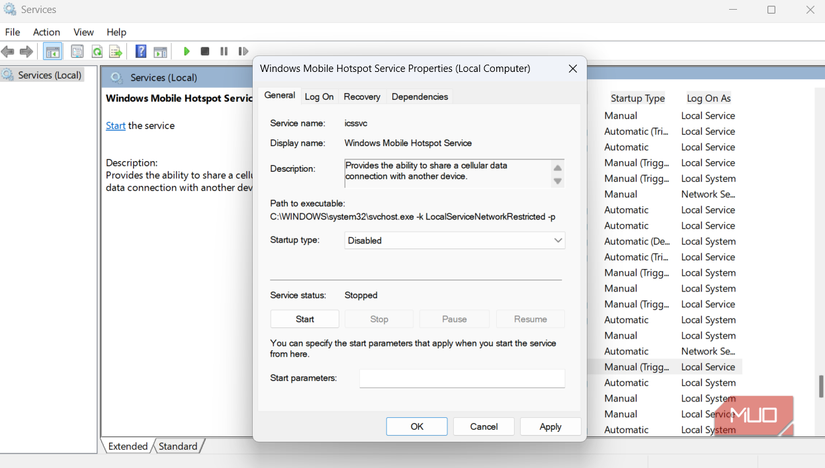Open Help via the blue question-mark icon
This screenshot has width=825, height=468.
click(141, 51)
